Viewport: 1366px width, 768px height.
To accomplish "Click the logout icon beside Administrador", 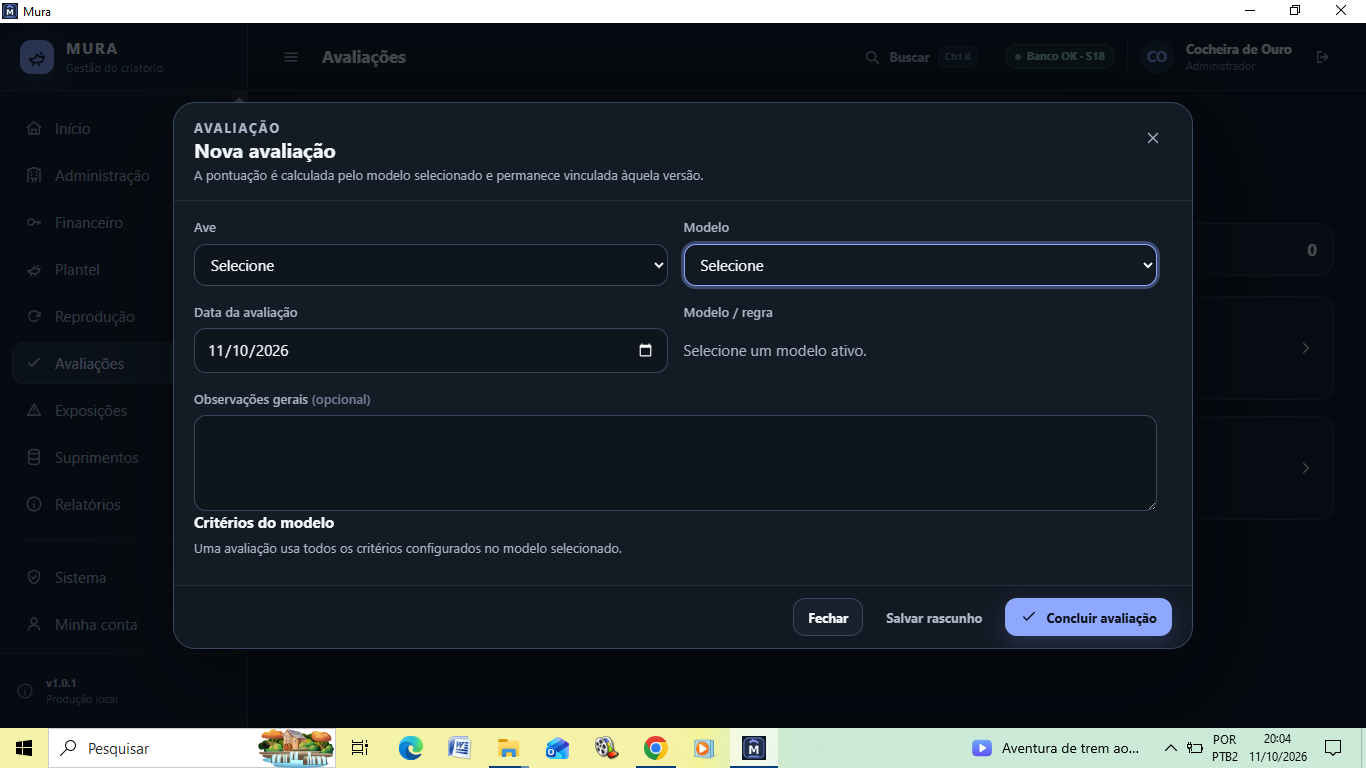I will [1323, 57].
